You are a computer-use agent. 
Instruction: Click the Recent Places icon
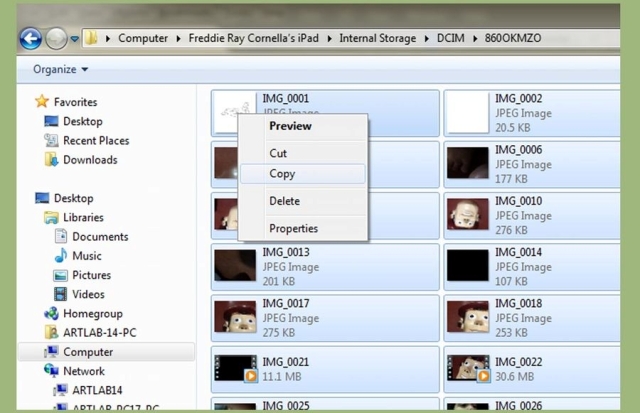[x=51, y=140]
